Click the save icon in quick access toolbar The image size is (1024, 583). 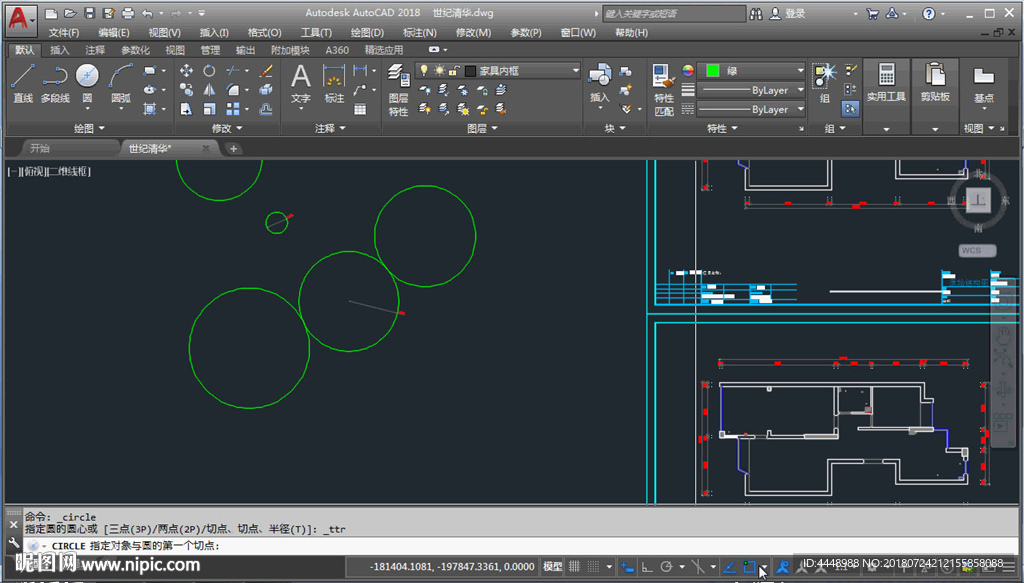[x=90, y=13]
